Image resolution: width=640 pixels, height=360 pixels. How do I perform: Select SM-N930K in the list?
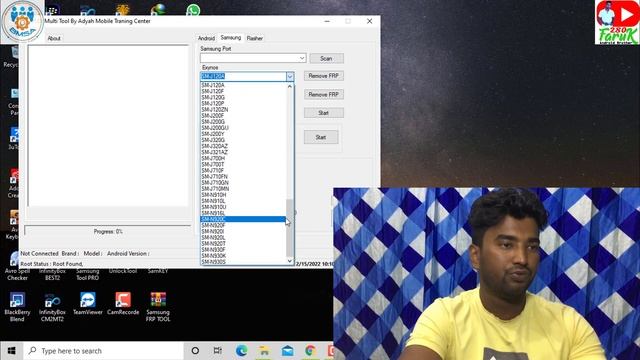click(x=243, y=256)
